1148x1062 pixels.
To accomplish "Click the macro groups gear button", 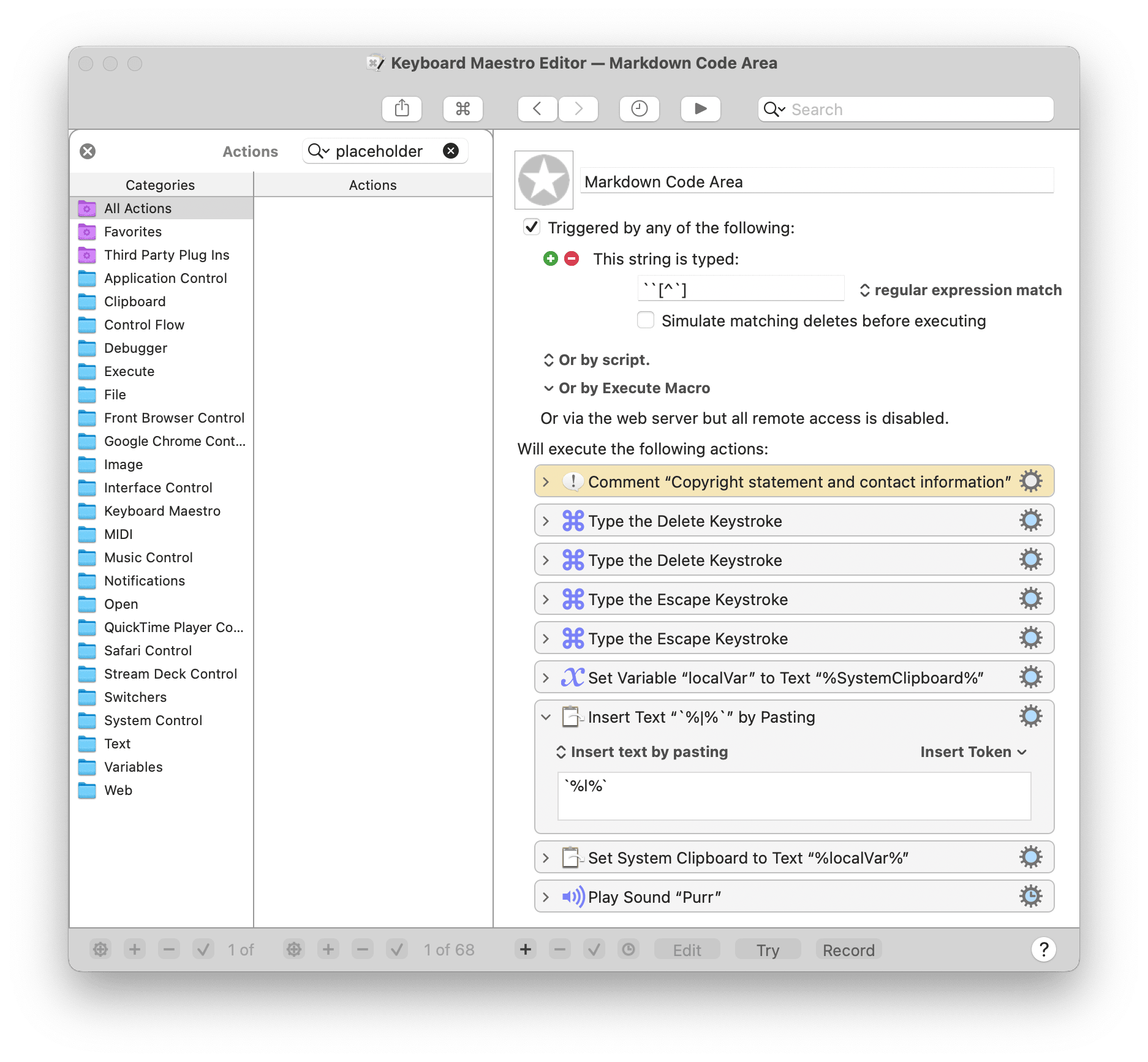I will coord(100,949).
